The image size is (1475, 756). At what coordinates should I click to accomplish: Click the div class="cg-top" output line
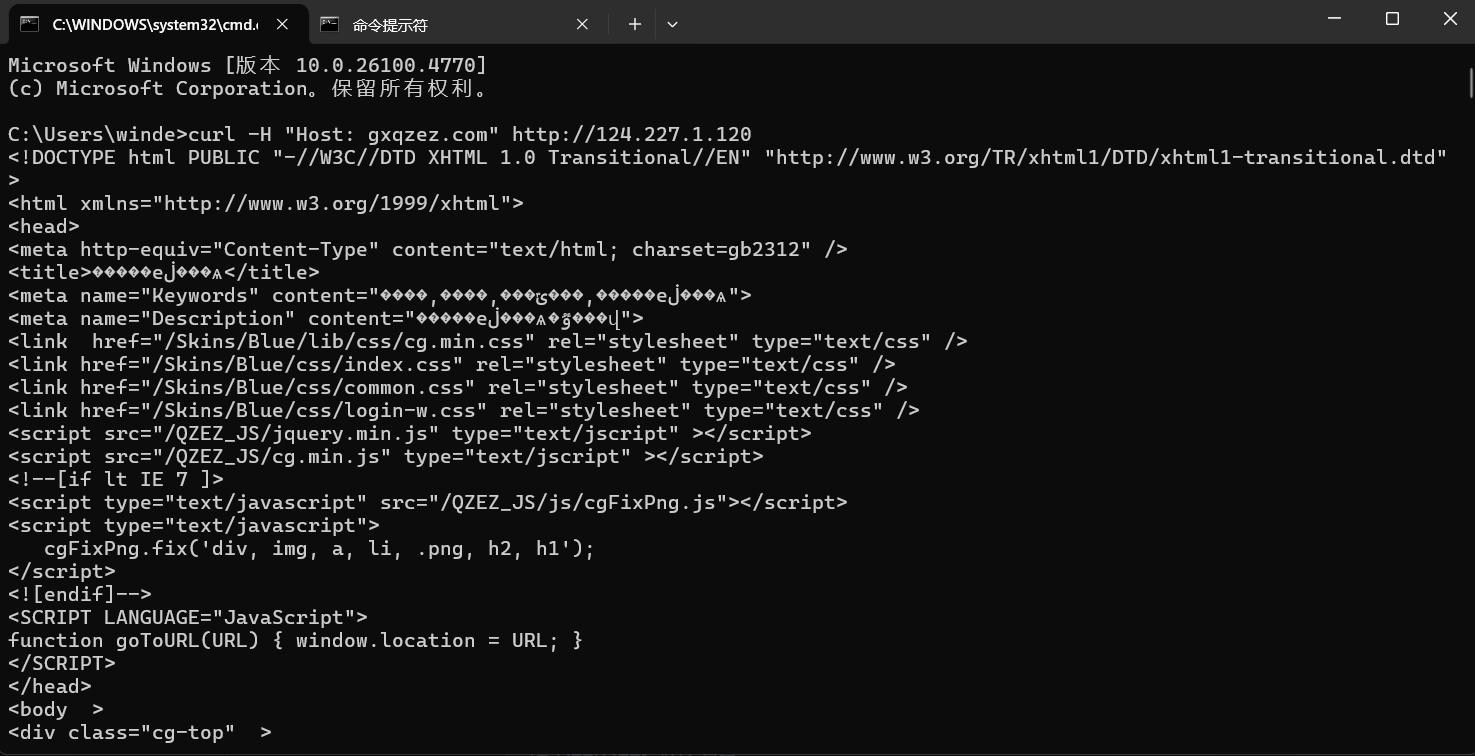(139, 732)
